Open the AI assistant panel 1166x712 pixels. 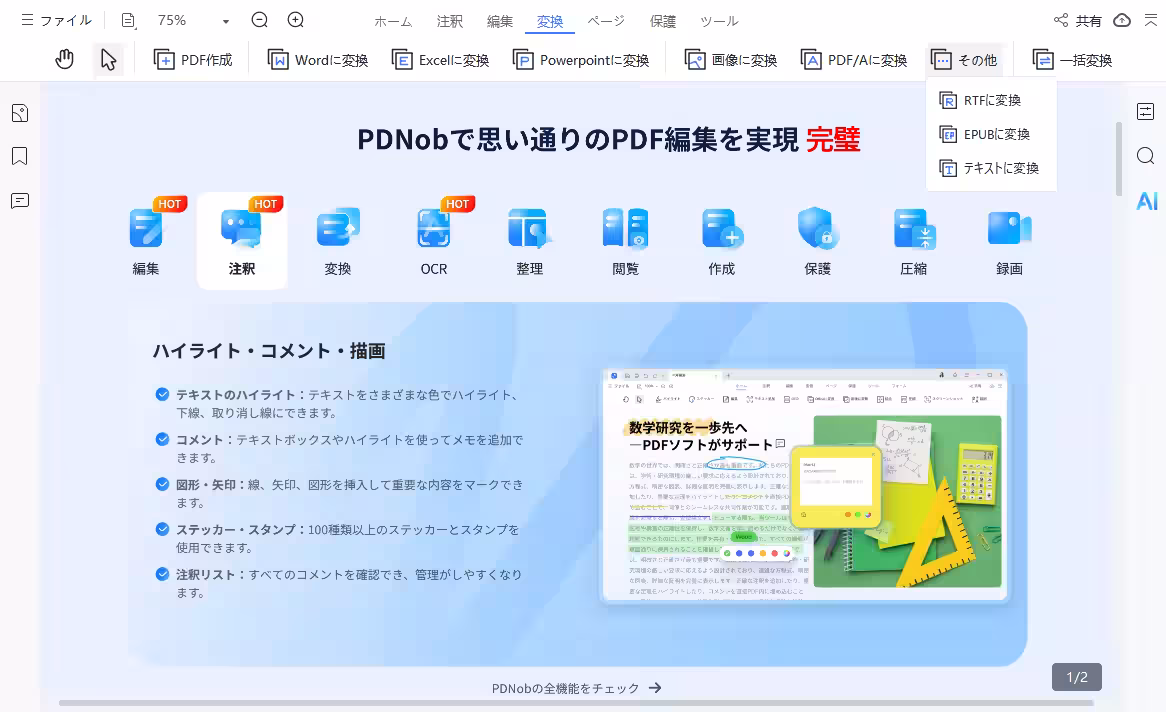(x=1146, y=201)
